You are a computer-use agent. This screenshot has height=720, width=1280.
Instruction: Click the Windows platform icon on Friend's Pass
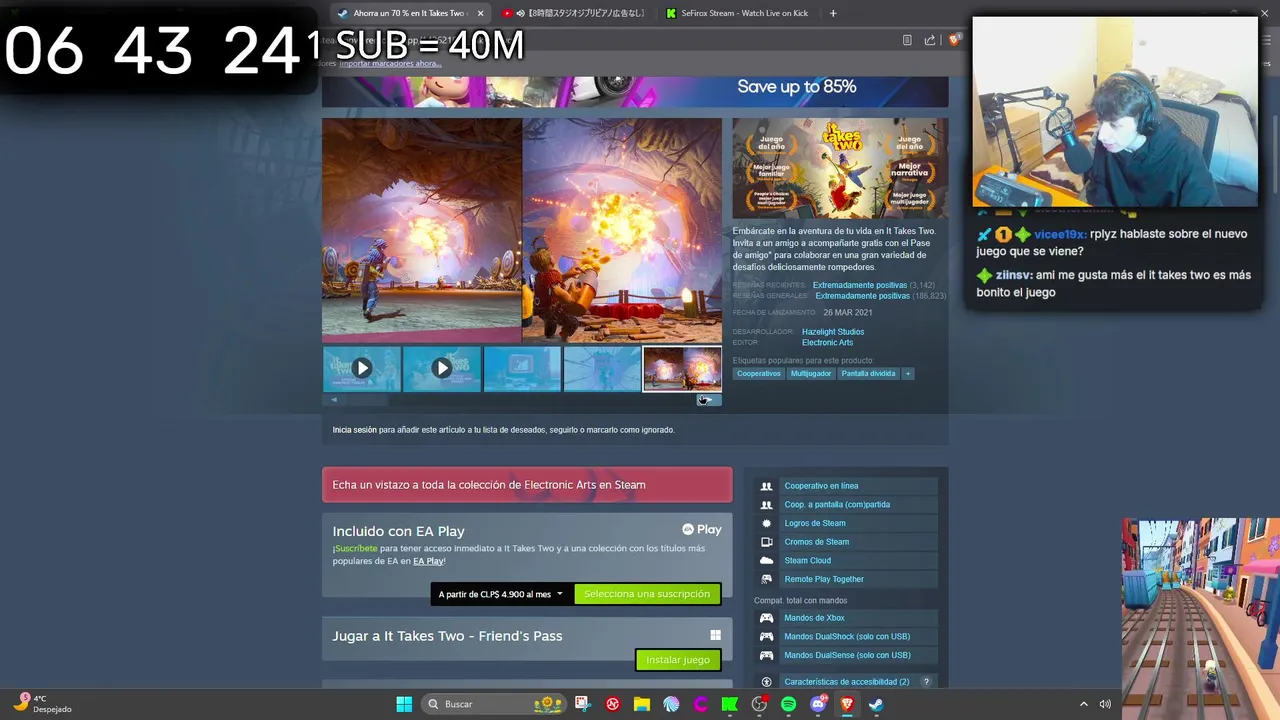click(715, 635)
